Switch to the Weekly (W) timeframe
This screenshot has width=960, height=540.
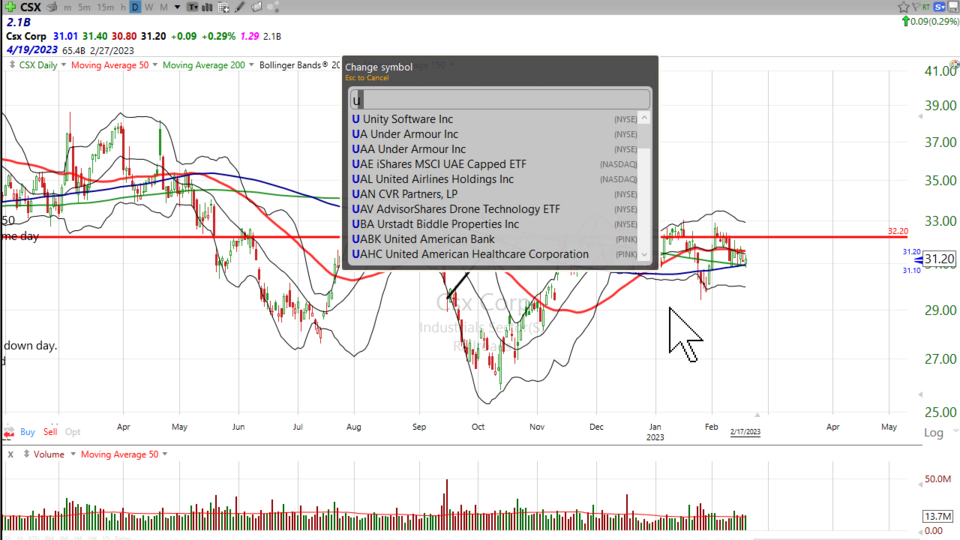pyautogui.click(x=149, y=7)
